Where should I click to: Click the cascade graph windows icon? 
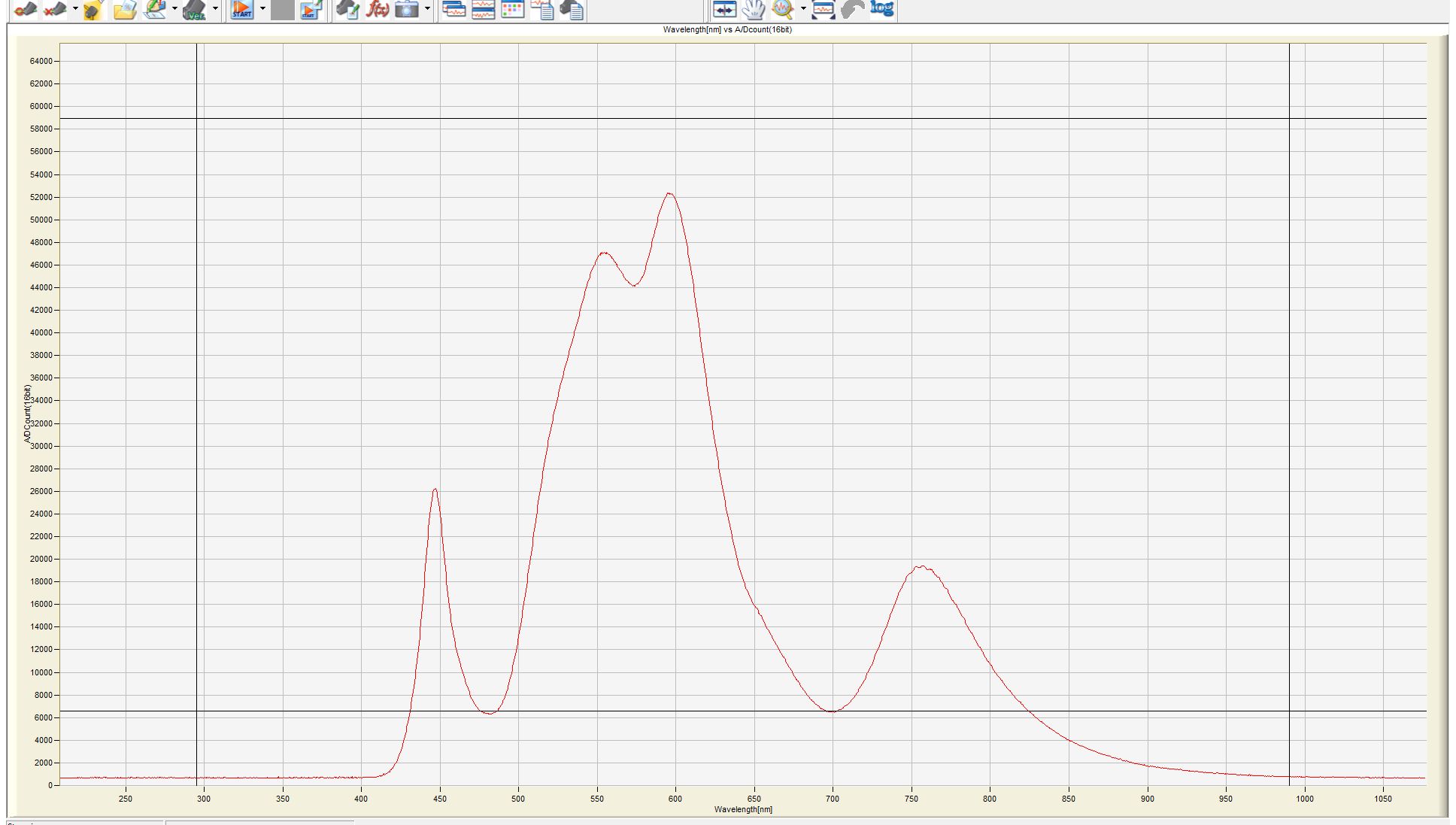tap(453, 10)
